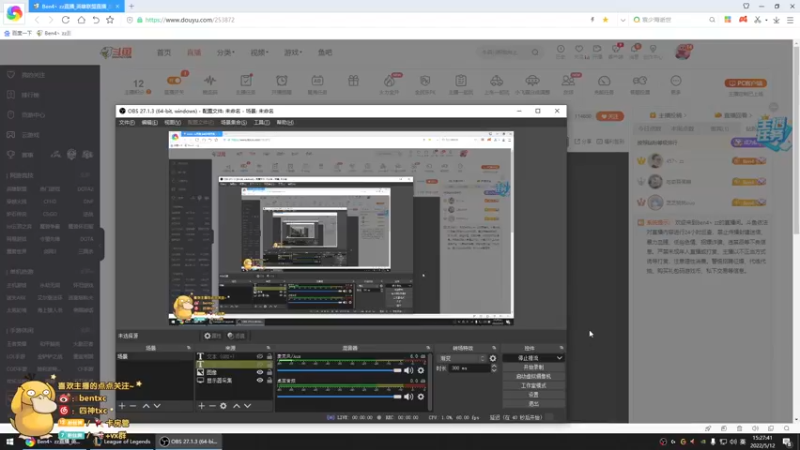Open settings gear for desktop audio channel
The image size is (800, 450).
pos(421,396)
